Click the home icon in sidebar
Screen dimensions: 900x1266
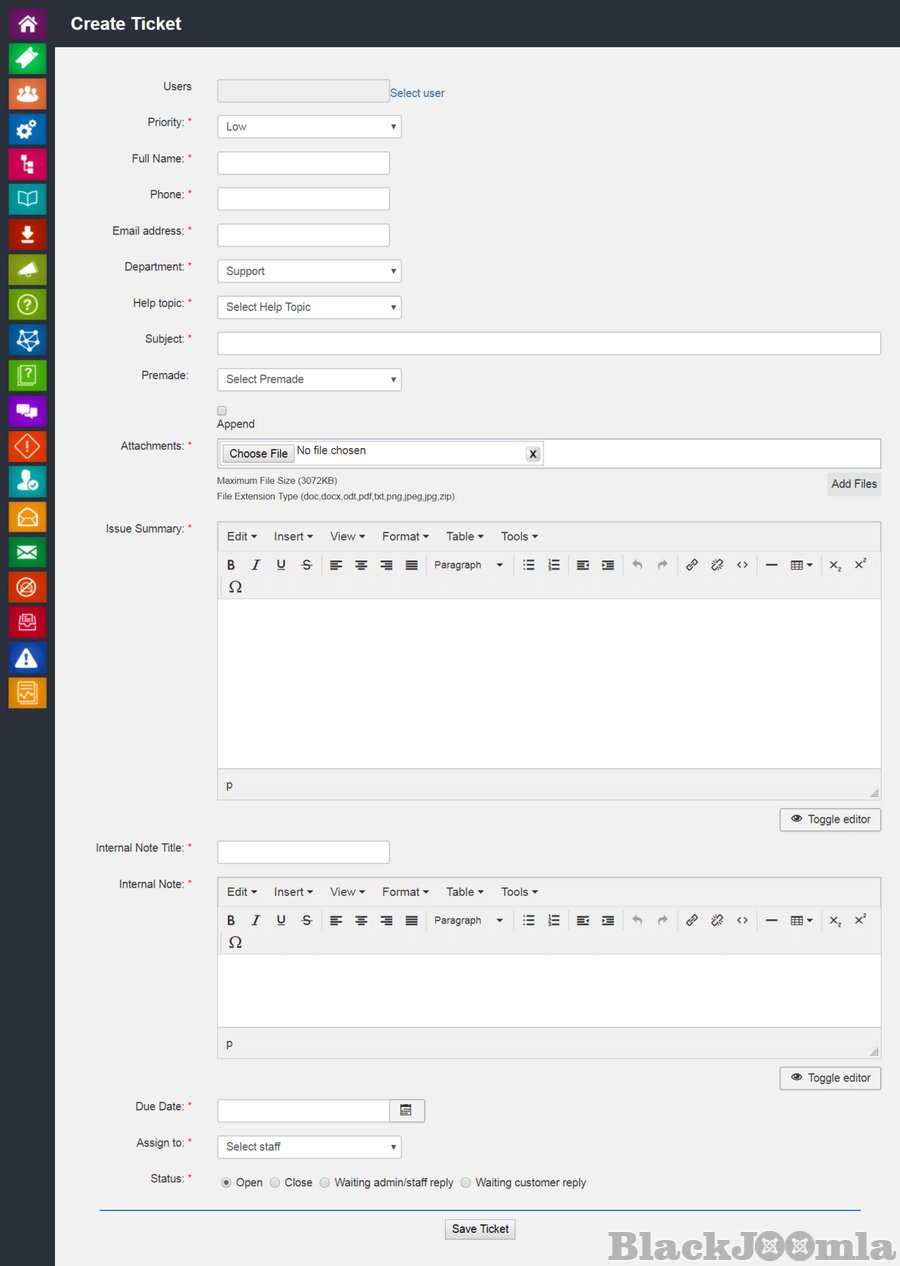[27, 23]
